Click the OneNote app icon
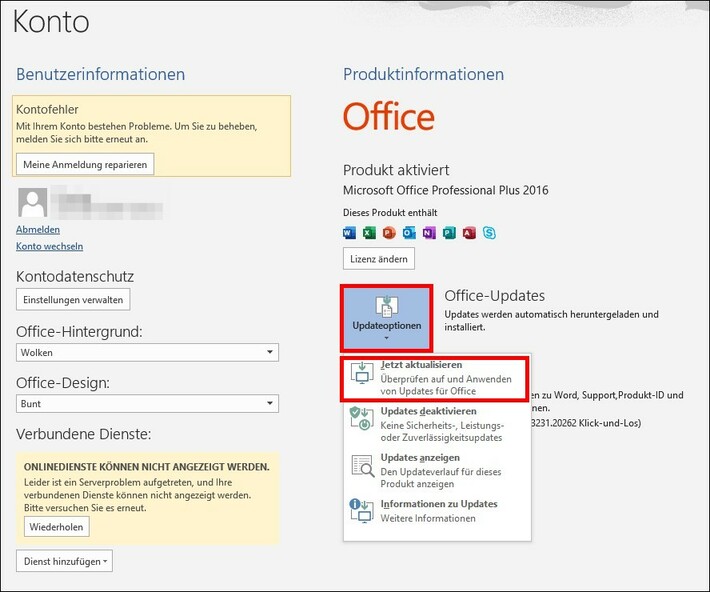The width and height of the screenshot is (710, 592). (x=429, y=232)
